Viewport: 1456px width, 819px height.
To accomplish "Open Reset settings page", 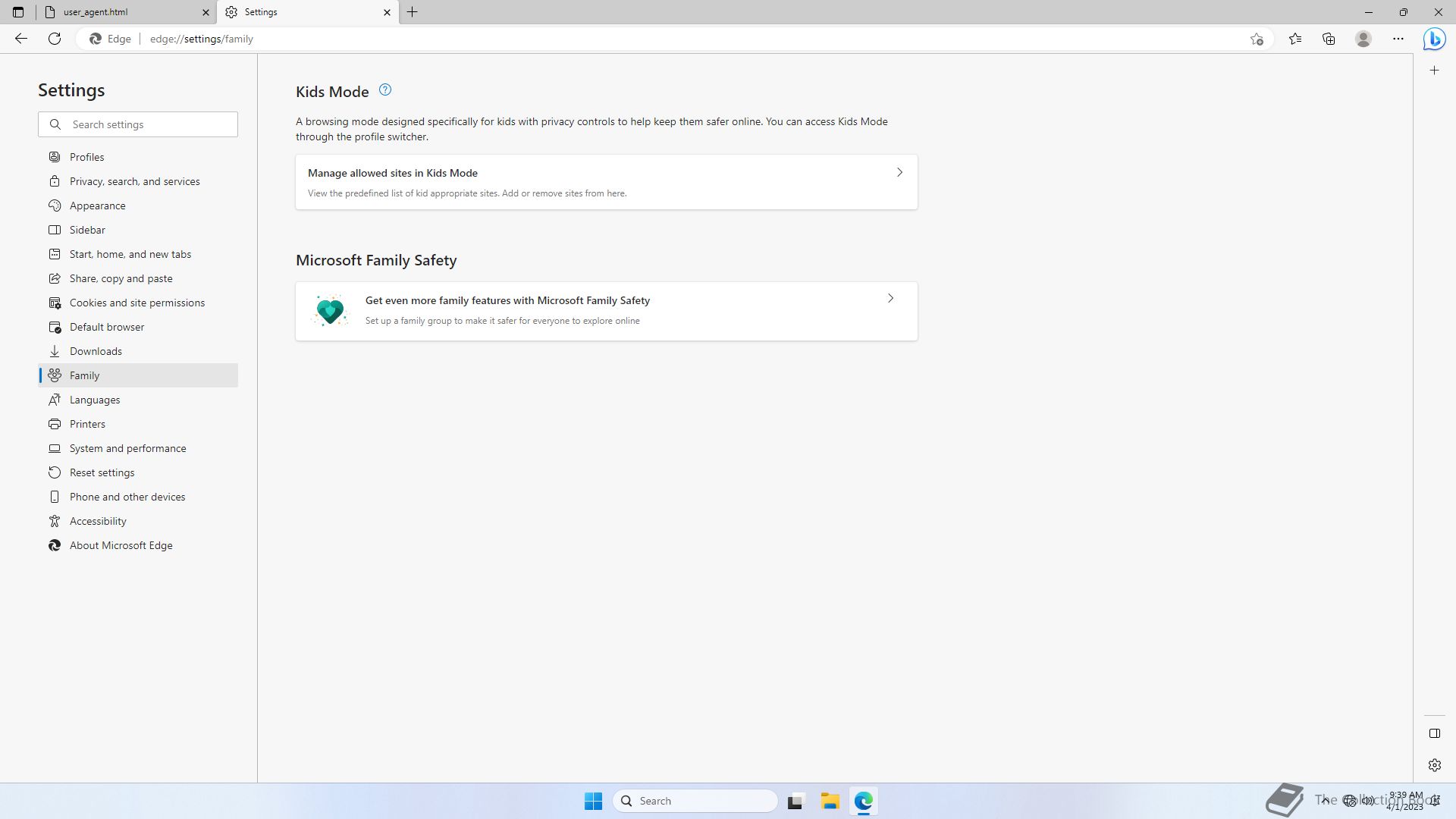I will pos(138,472).
